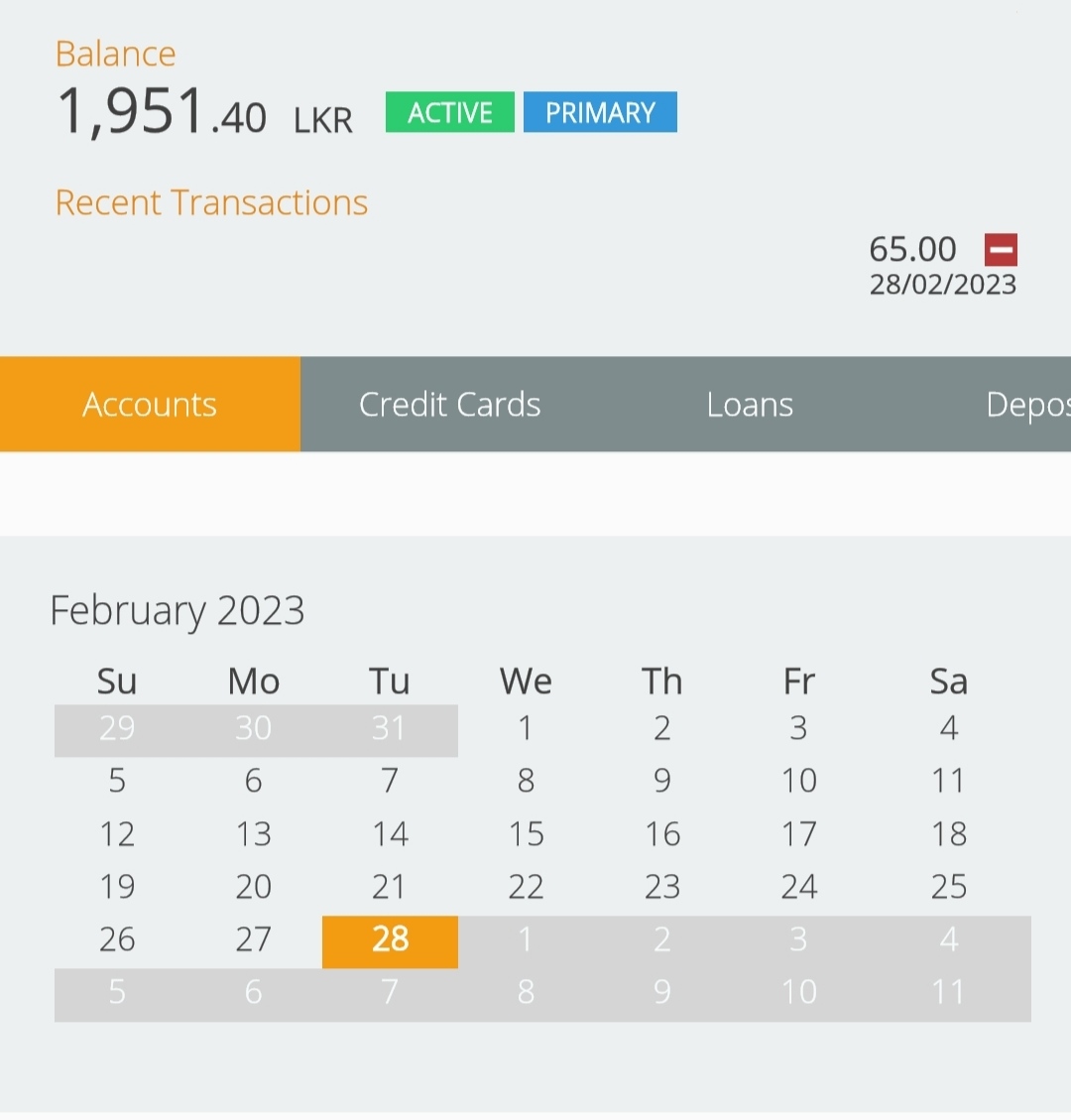This screenshot has width=1071, height=1120.
Task: Click the blue PRIMARY badge
Action: [x=600, y=112]
